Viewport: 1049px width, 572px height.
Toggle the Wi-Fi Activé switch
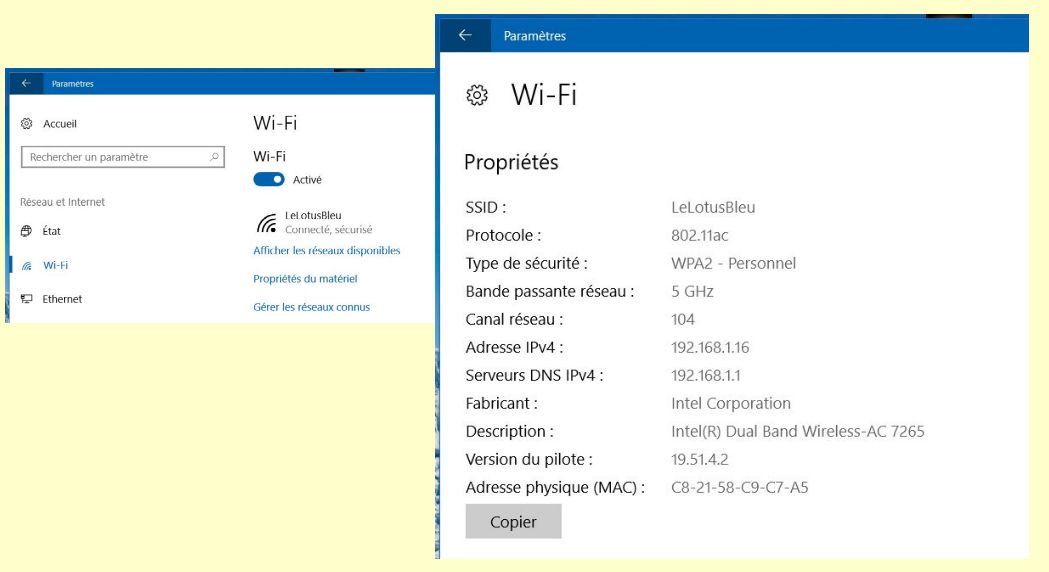[x=269, y=179]
